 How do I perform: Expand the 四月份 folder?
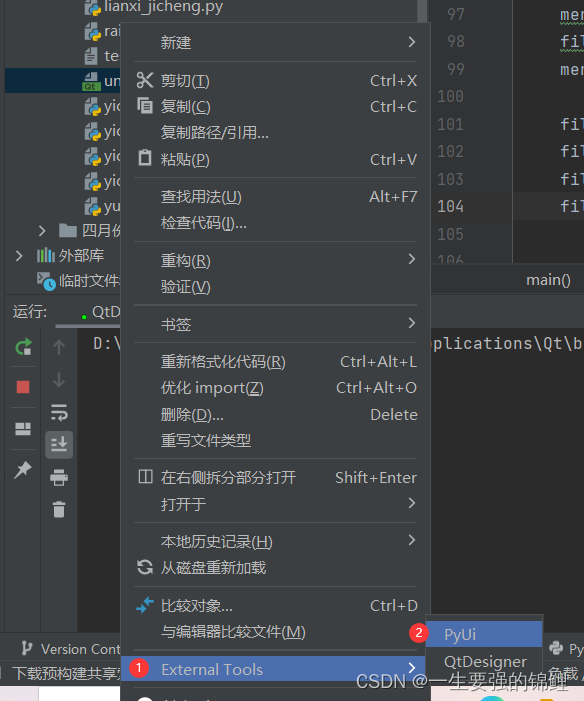pyautogui.click(x=42, y=231)
